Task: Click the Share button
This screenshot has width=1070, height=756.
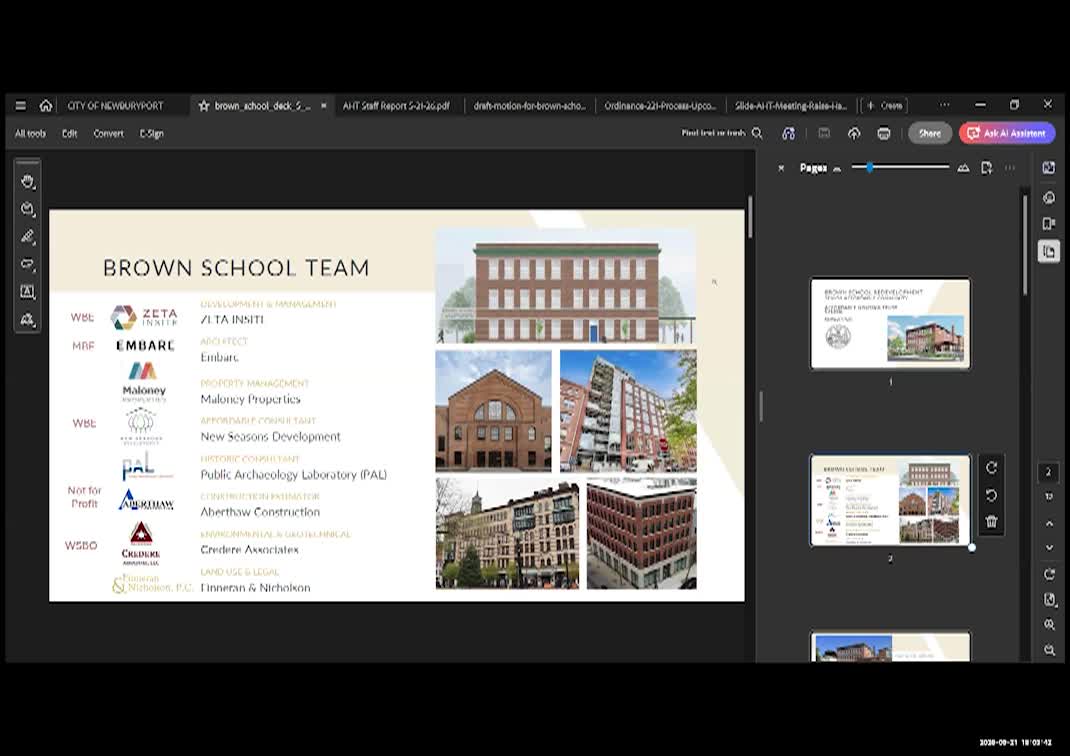Action: (x=929, y=133)
